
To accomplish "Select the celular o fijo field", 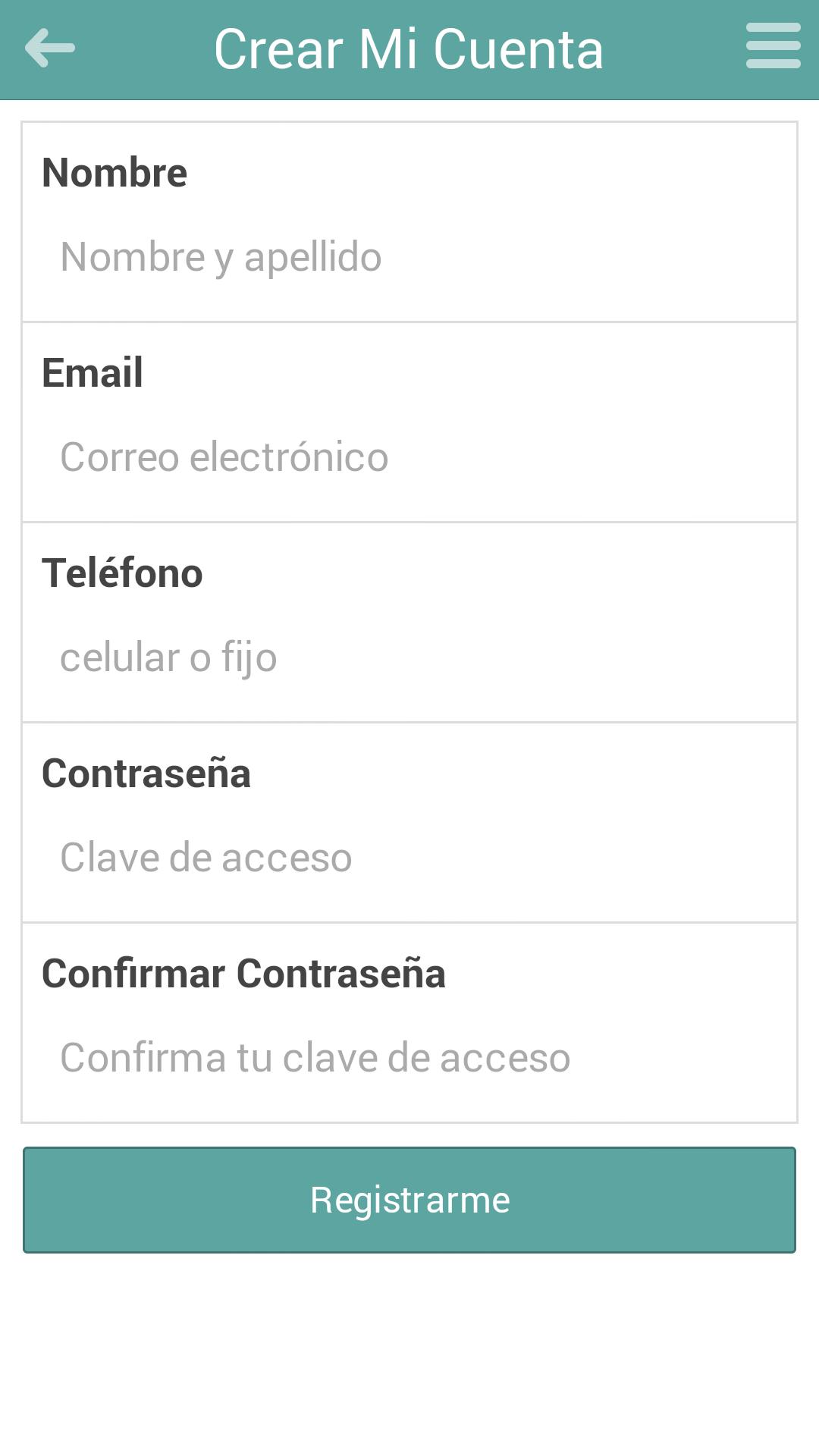I will (x=409, y=657).
